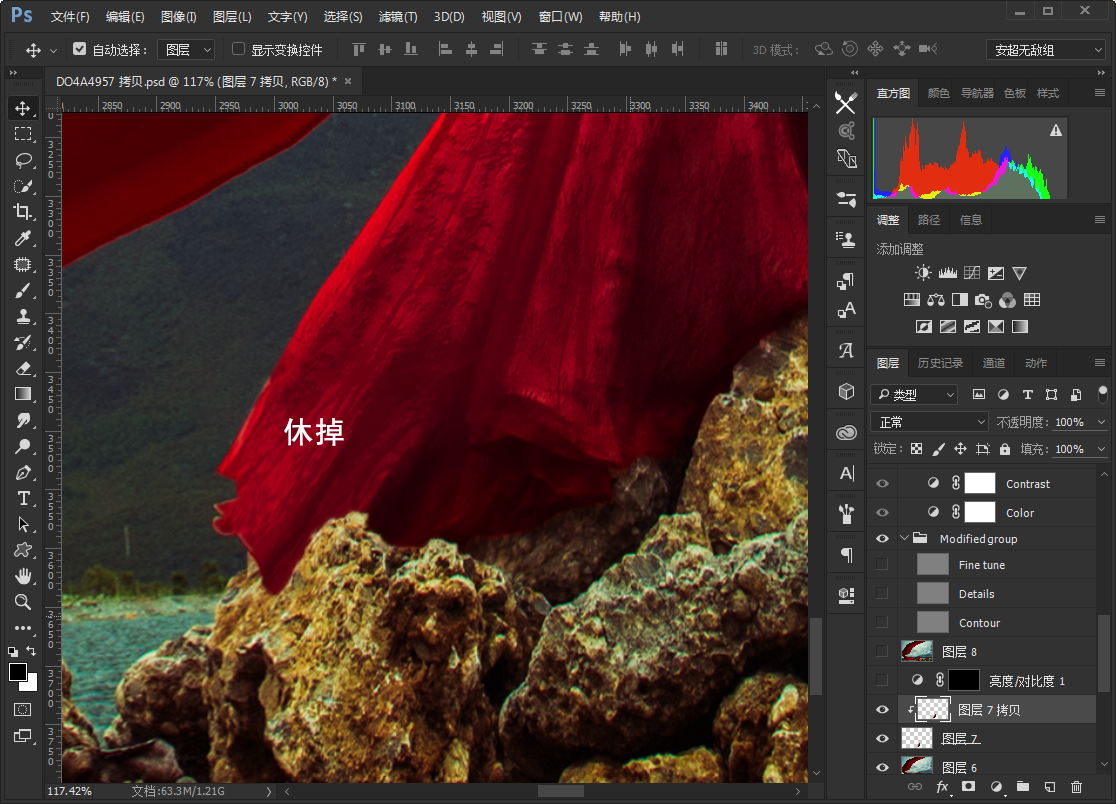1116x804 pixels.
Task: Open the layer filter 类型 dropdown
Action: click(914, 394)
